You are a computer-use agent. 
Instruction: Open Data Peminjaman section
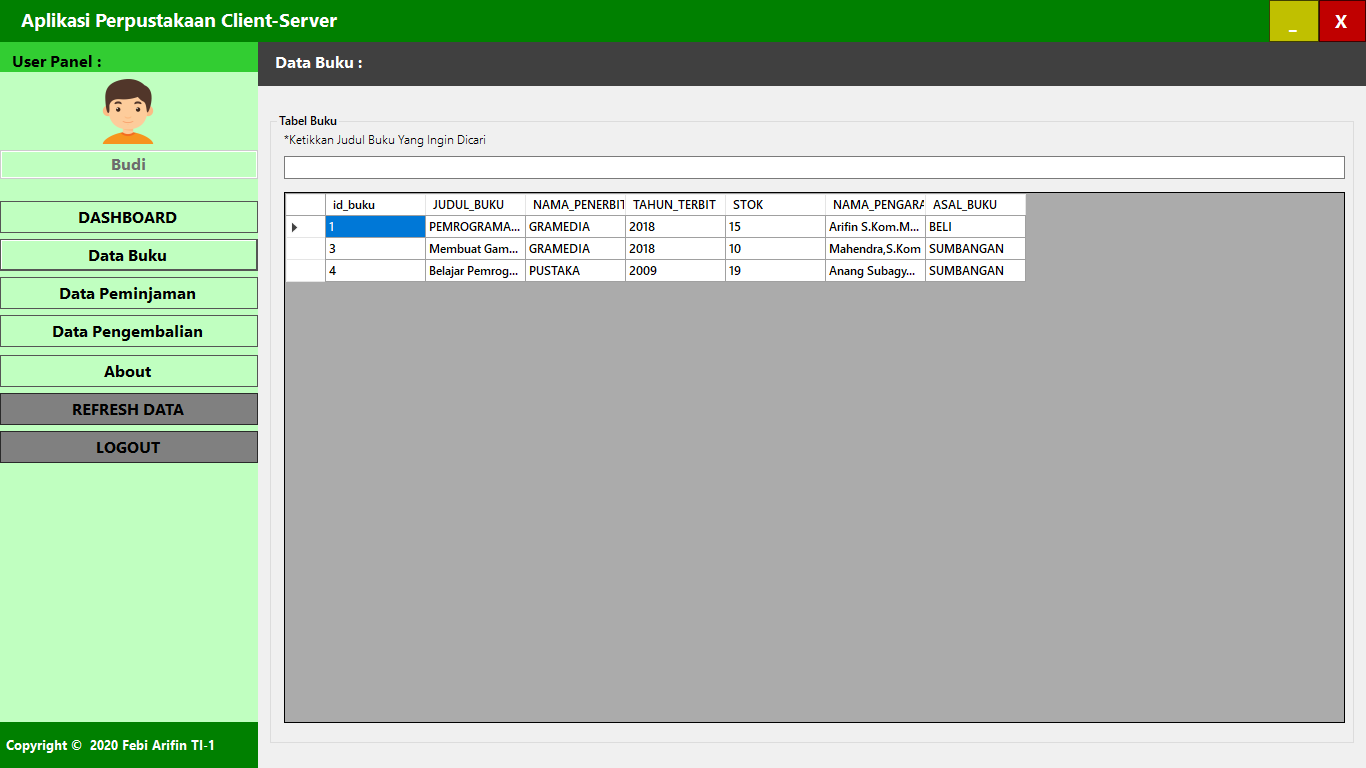tap(128, 293)
